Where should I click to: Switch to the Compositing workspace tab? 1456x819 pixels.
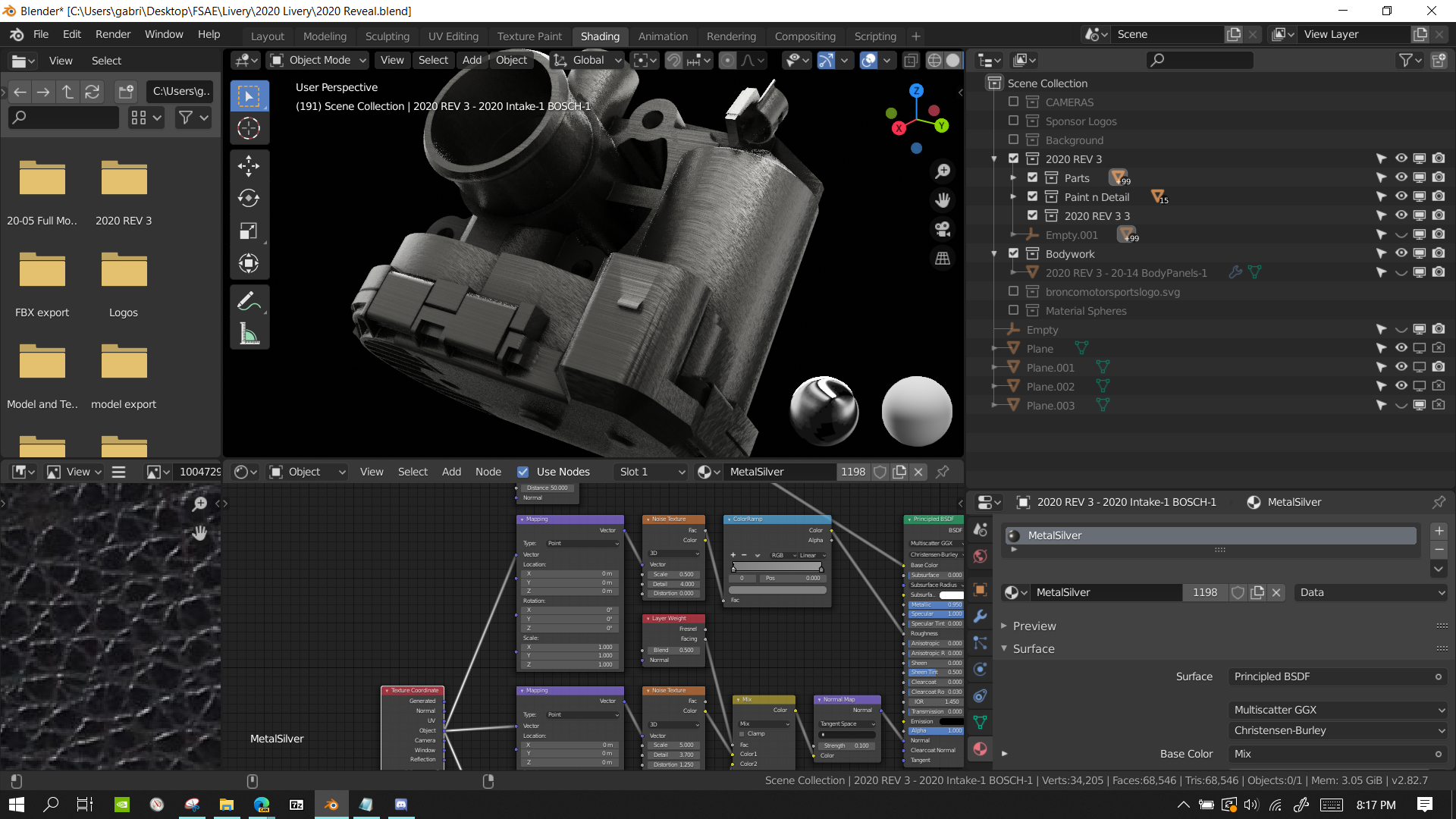tap(805, 36)
